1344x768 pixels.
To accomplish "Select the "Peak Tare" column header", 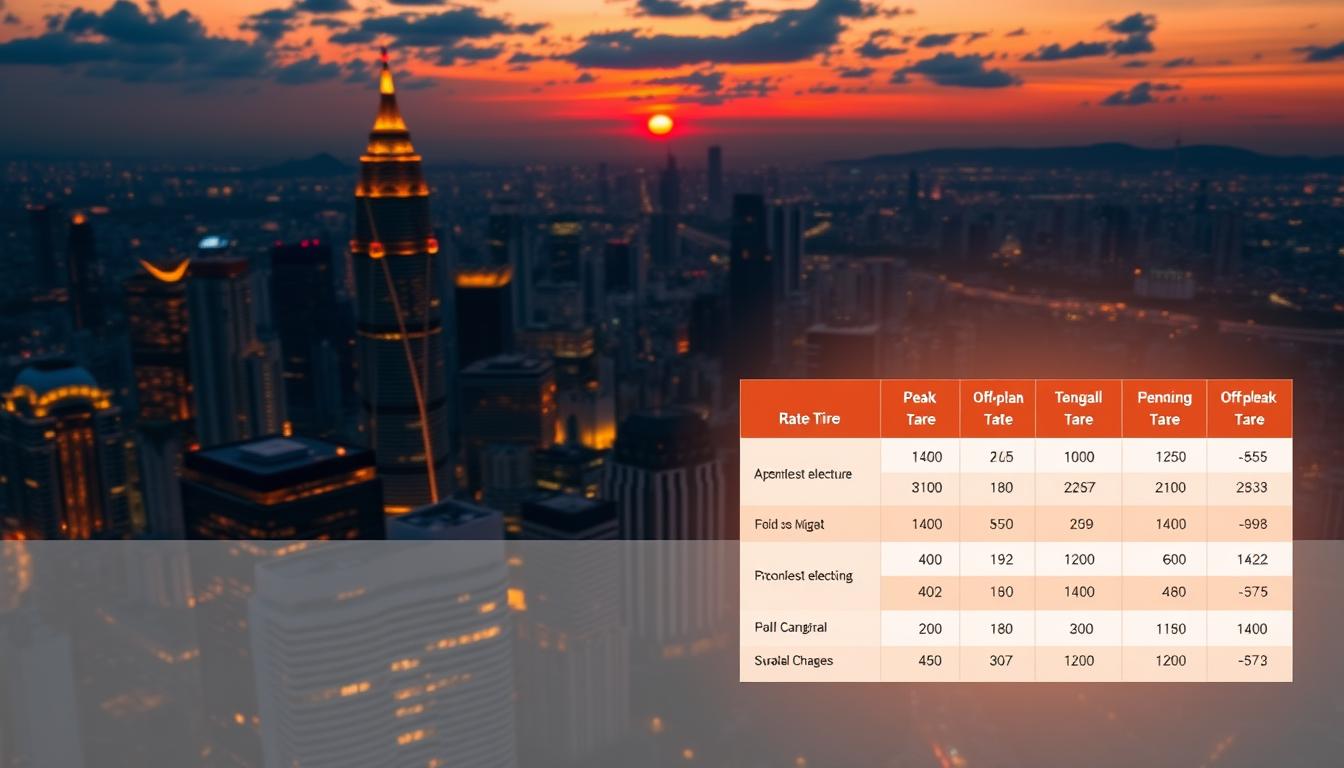I will (x=920, y=408).
